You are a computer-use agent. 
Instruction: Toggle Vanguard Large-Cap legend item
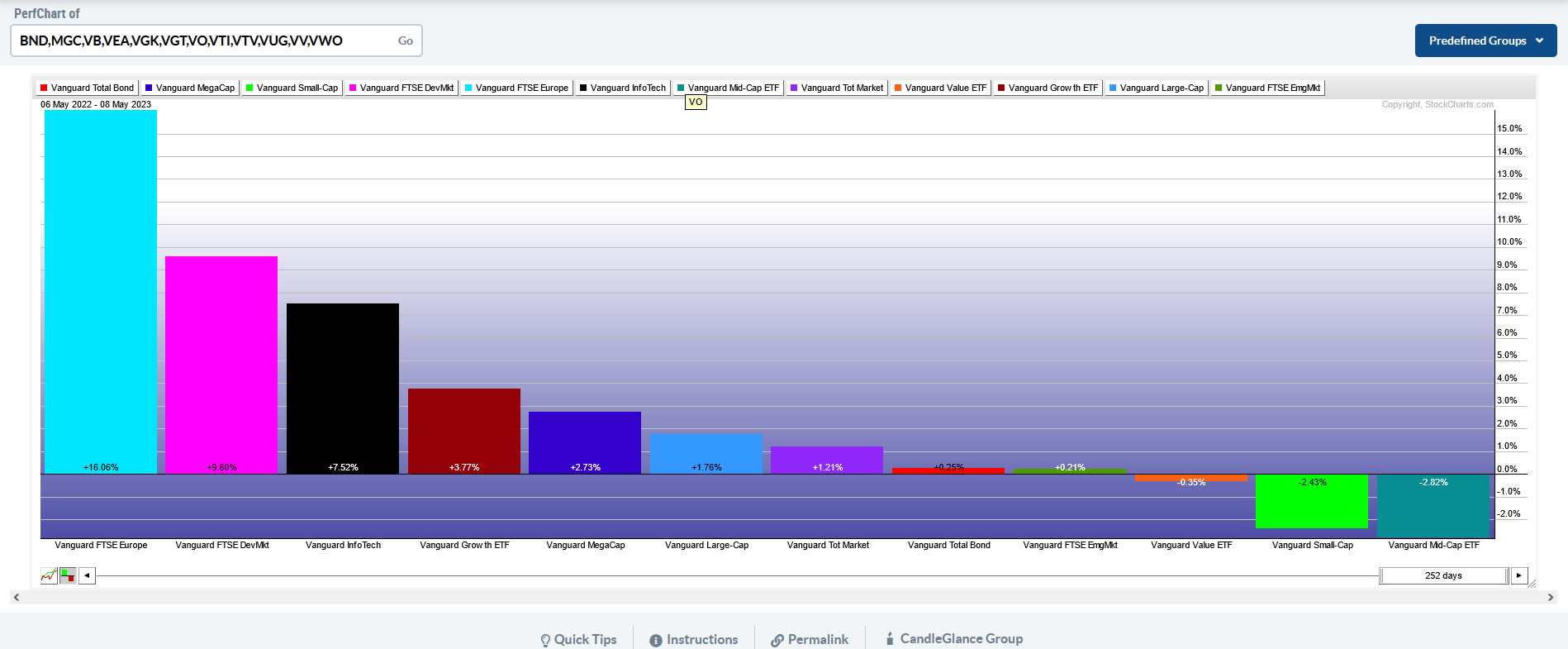pos(1157,88)
